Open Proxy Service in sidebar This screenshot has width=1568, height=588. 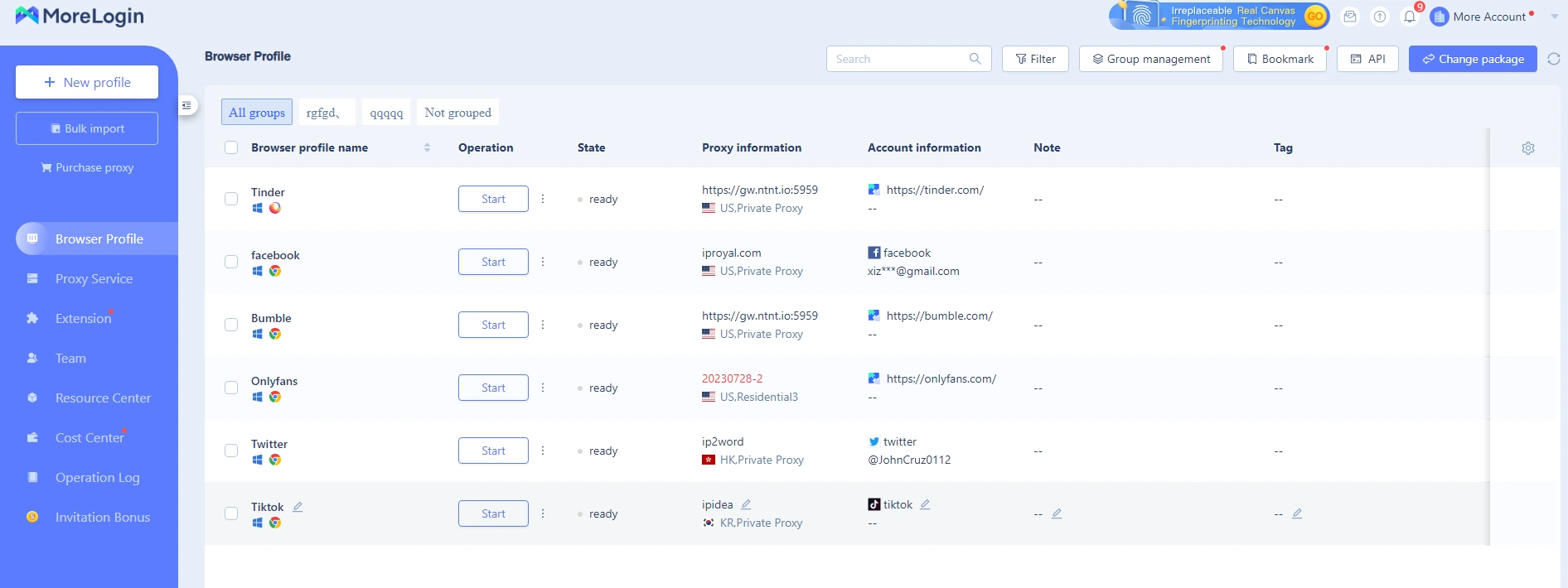click(x=94, y=278)
